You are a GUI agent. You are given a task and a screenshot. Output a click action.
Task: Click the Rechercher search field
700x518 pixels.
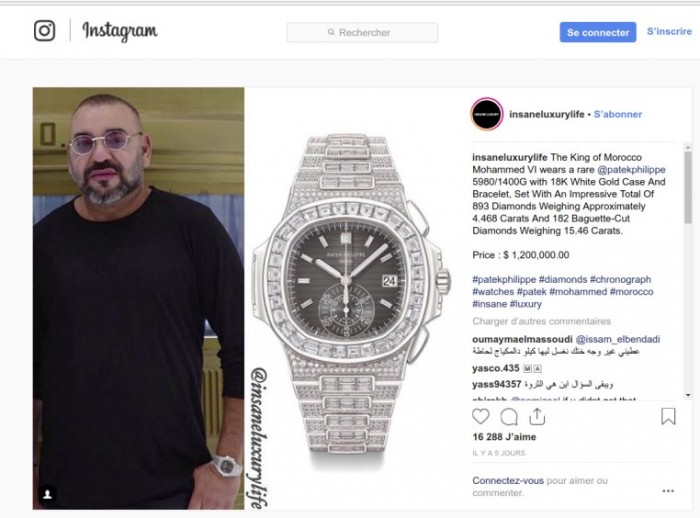[362, 33]
